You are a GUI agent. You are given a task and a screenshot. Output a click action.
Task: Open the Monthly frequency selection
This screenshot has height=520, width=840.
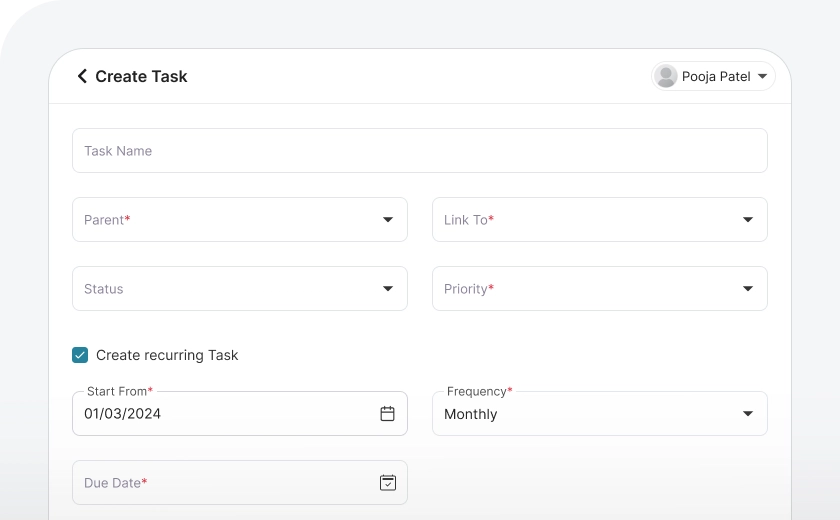click(x=471, y=414)
